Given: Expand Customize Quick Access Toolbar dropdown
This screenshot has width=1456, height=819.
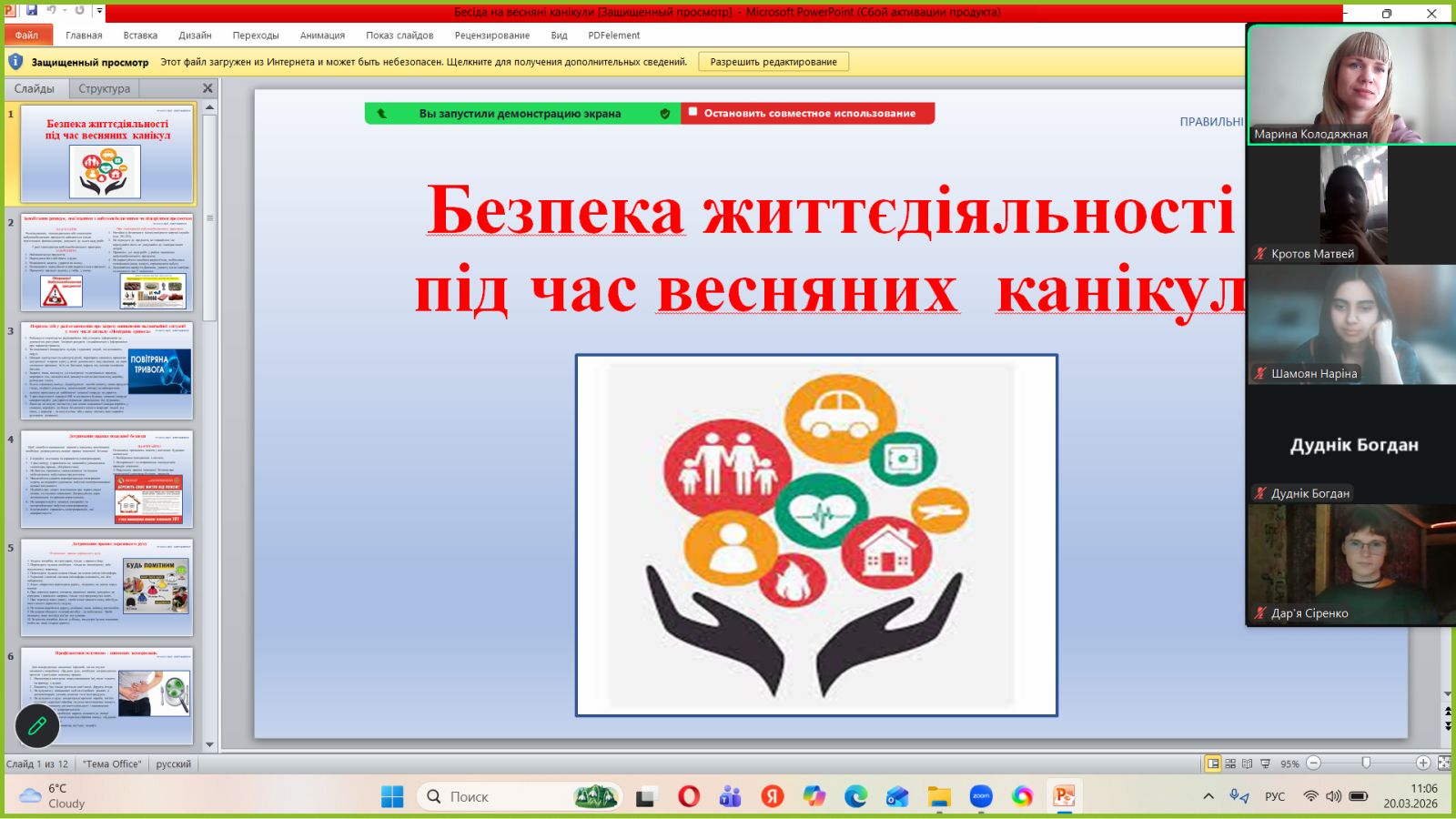Looking at the screenshot, I should click(99, 11).
